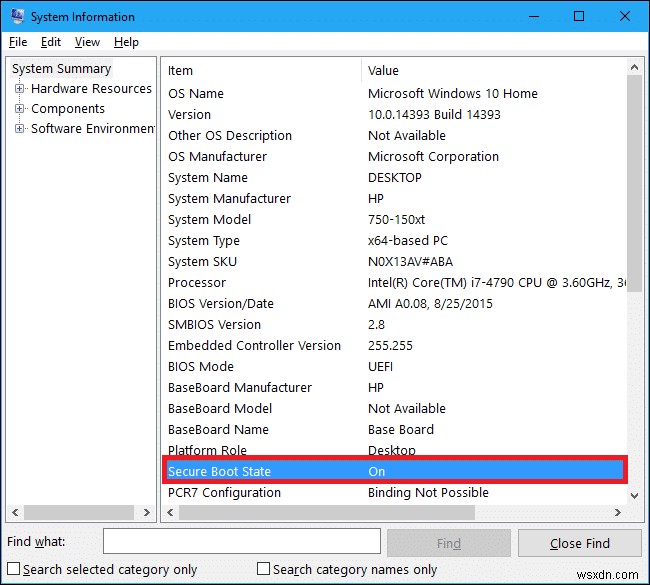The width and height of the screenshot is (650, 585).
Task: Click the value 10.0.14393 Build 14393
Action: pos(434,114)
